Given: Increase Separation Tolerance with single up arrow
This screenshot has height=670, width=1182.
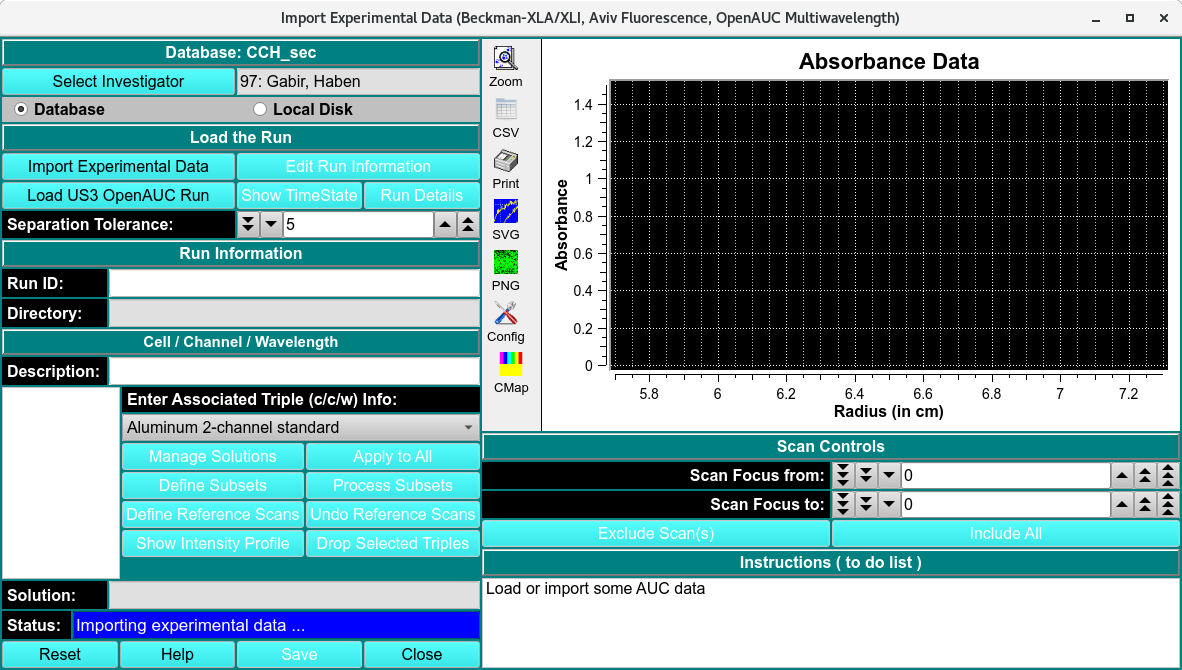Looking at the screenshot, I should 445,225.
